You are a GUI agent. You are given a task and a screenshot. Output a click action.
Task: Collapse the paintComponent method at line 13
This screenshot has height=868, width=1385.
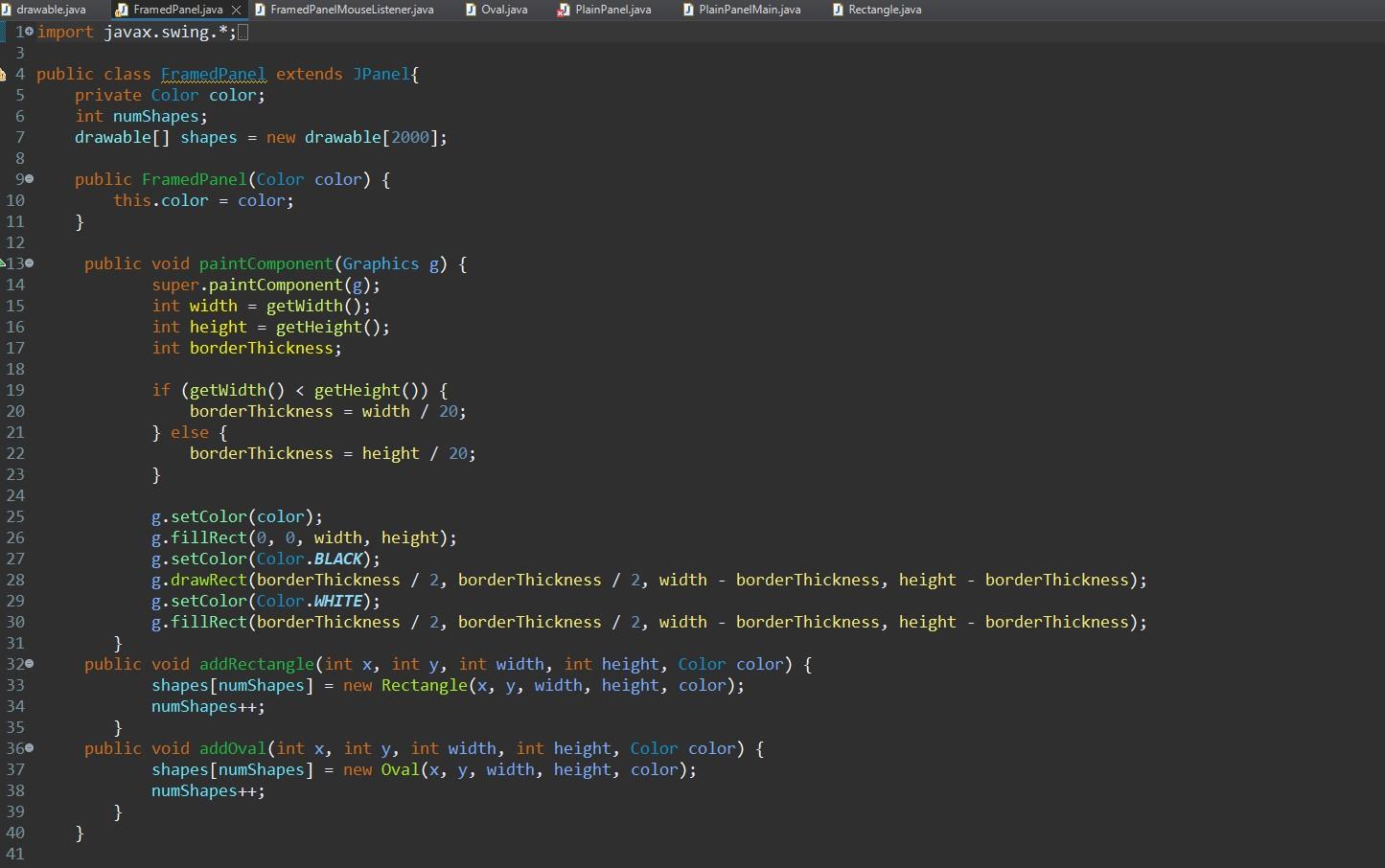point(30,263)
